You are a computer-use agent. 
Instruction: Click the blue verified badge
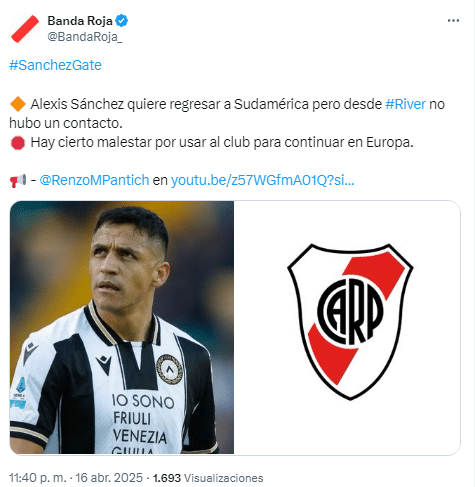click(x=122, y=21)
